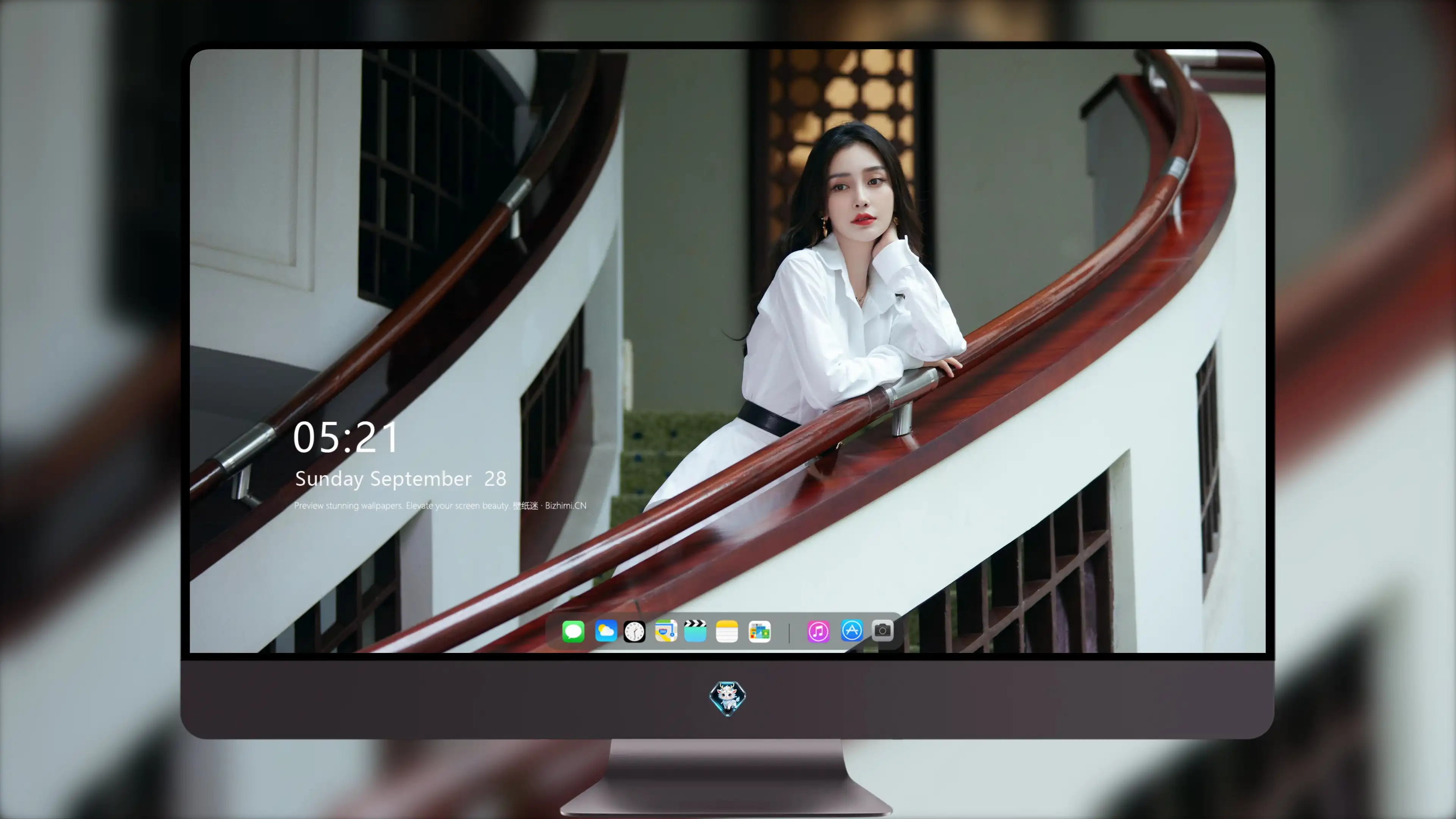Open the green Messages dock icon
1456x819 pixels.
(573, 631)
